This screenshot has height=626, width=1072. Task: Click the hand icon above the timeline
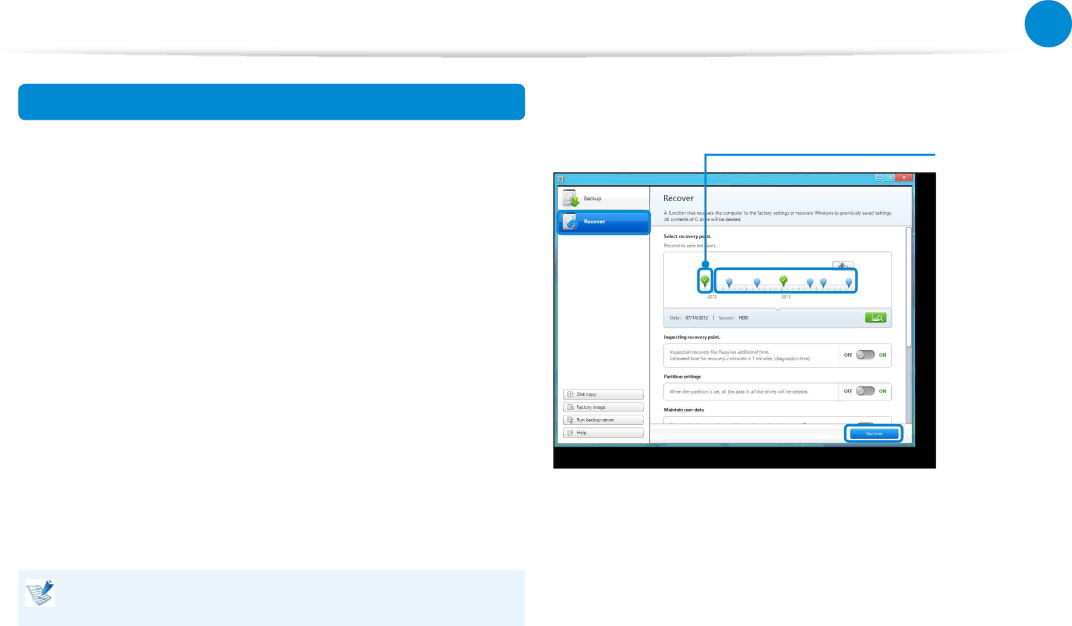coord(844,266)
